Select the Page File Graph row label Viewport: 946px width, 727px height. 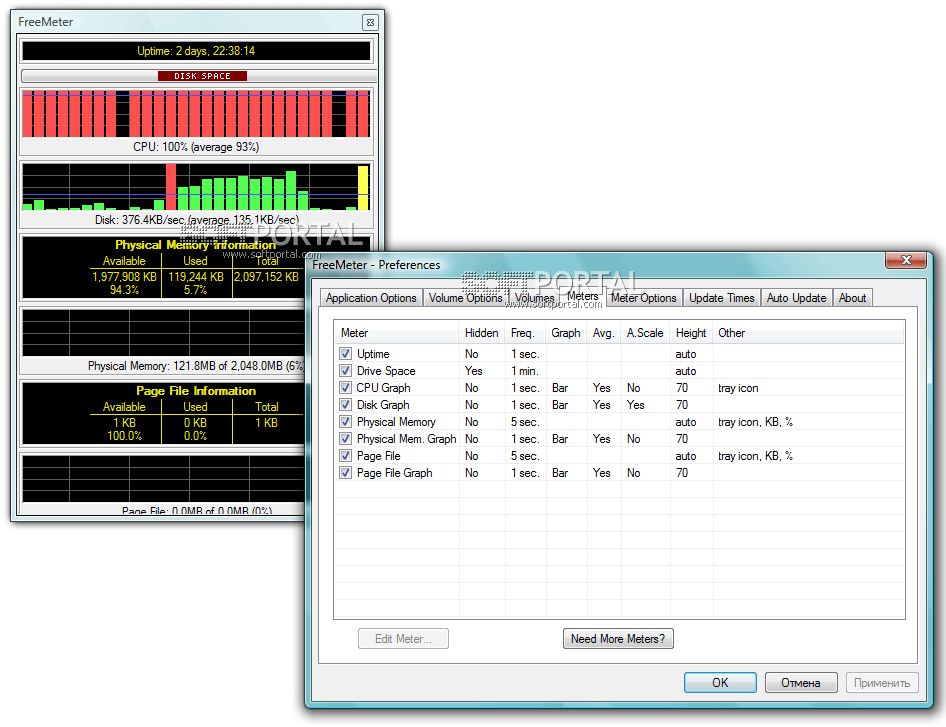[x=395, y=473]
